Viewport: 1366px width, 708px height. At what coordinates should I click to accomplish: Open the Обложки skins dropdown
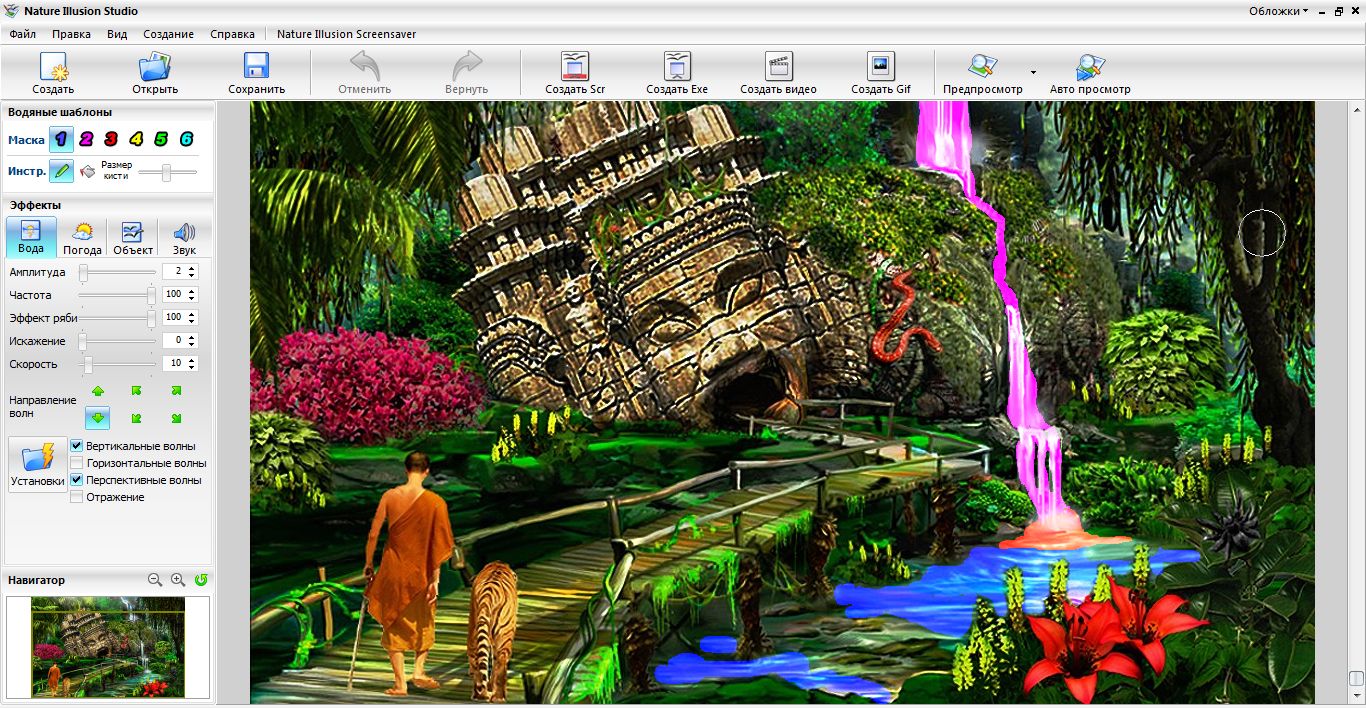[1278, 11]
